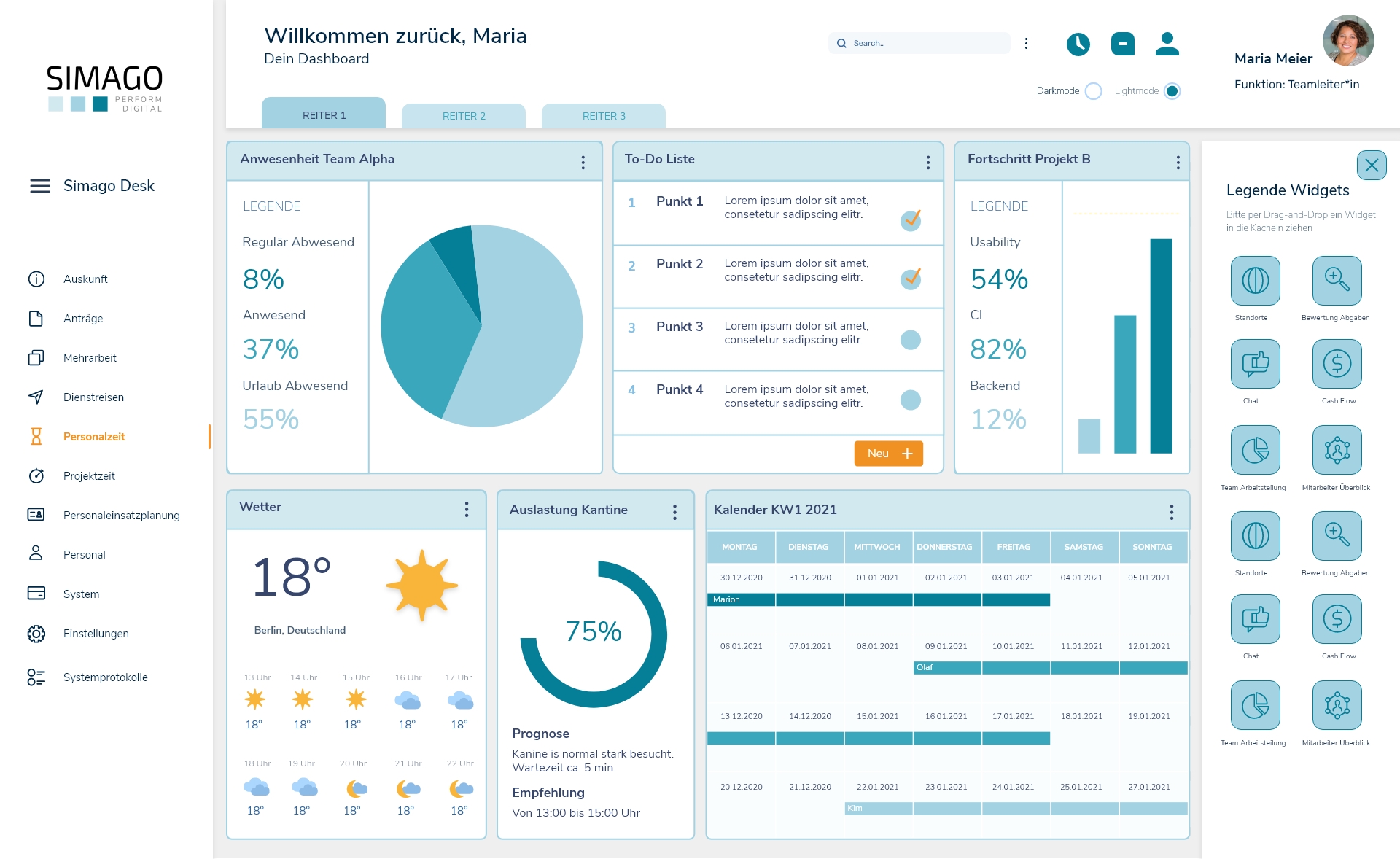
Task: Go to Projektzeit in the sidebar
Action: [x=89, y=475]
